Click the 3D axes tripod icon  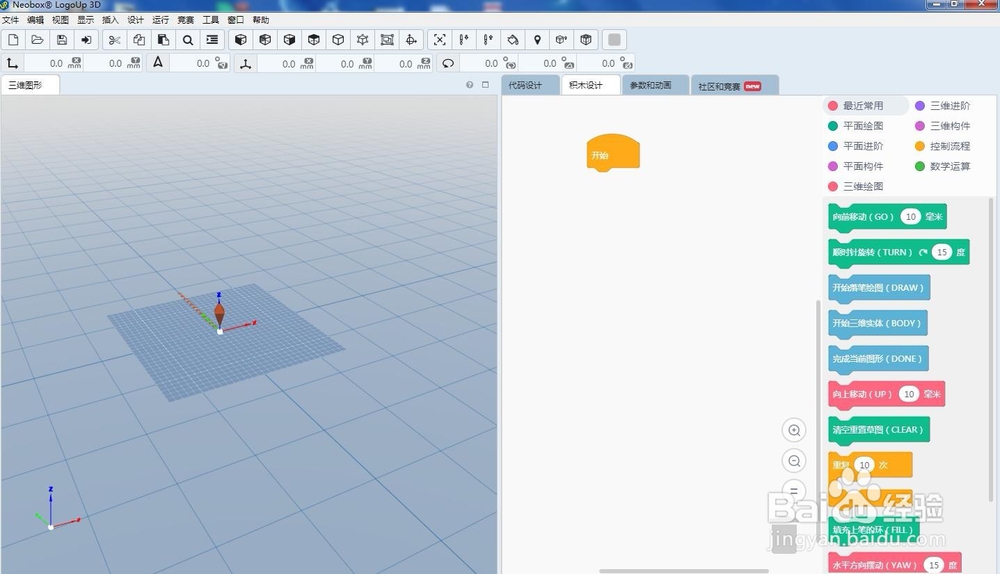245,63
